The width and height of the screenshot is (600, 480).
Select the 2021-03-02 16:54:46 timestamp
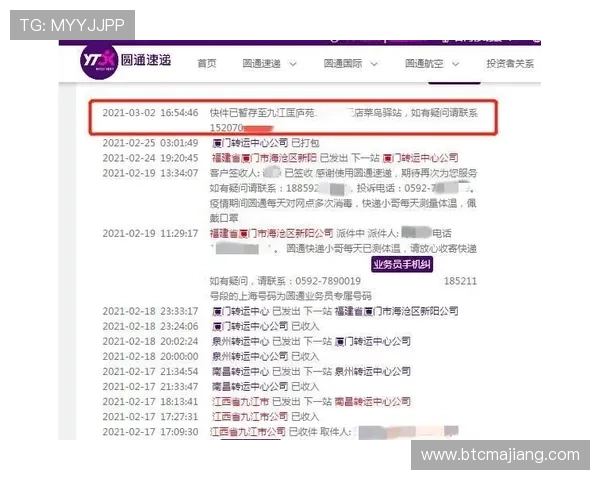(150, 113)
